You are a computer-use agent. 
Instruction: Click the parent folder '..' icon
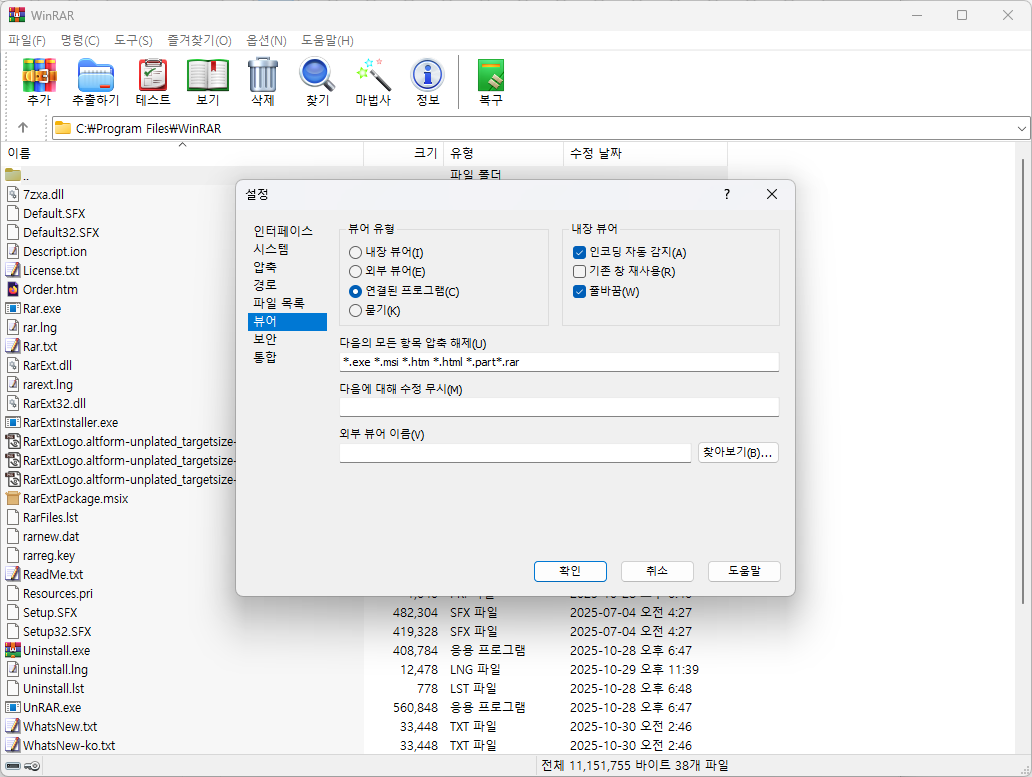(13, 175)
